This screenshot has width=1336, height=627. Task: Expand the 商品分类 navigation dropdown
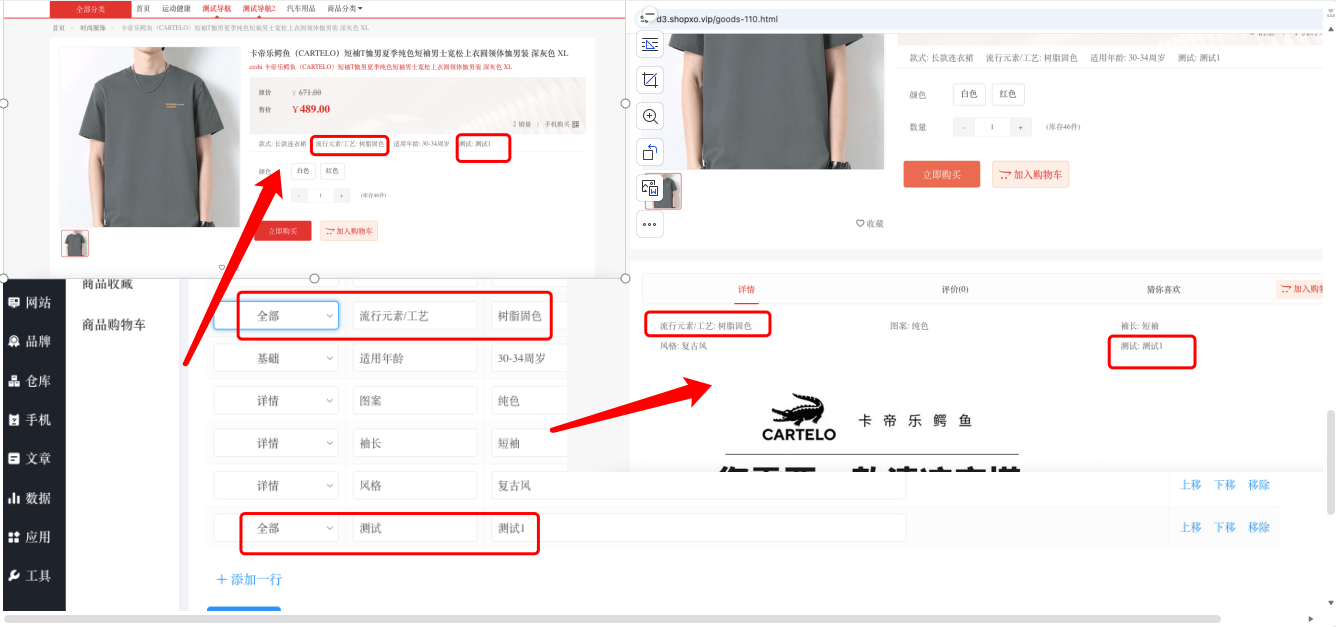click(345, 9)
